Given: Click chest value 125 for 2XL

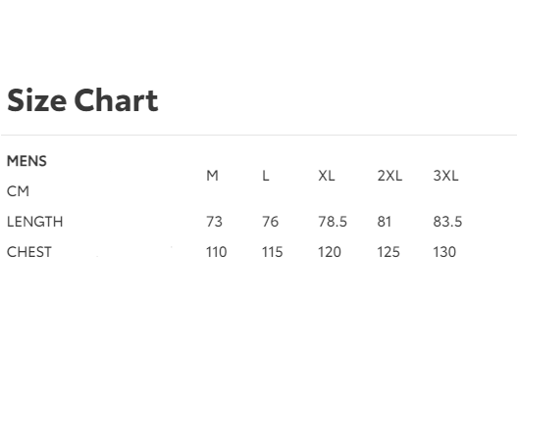Looking at the screenshot, I should click(x=388, y=252).
